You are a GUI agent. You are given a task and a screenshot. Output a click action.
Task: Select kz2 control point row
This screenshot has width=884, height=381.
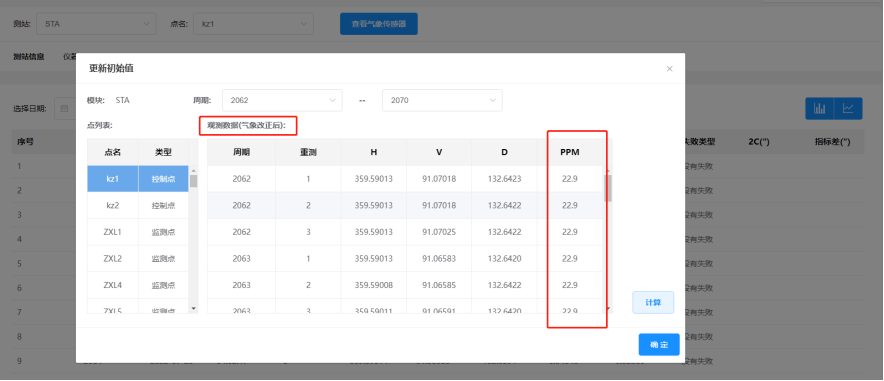(138, 205)
